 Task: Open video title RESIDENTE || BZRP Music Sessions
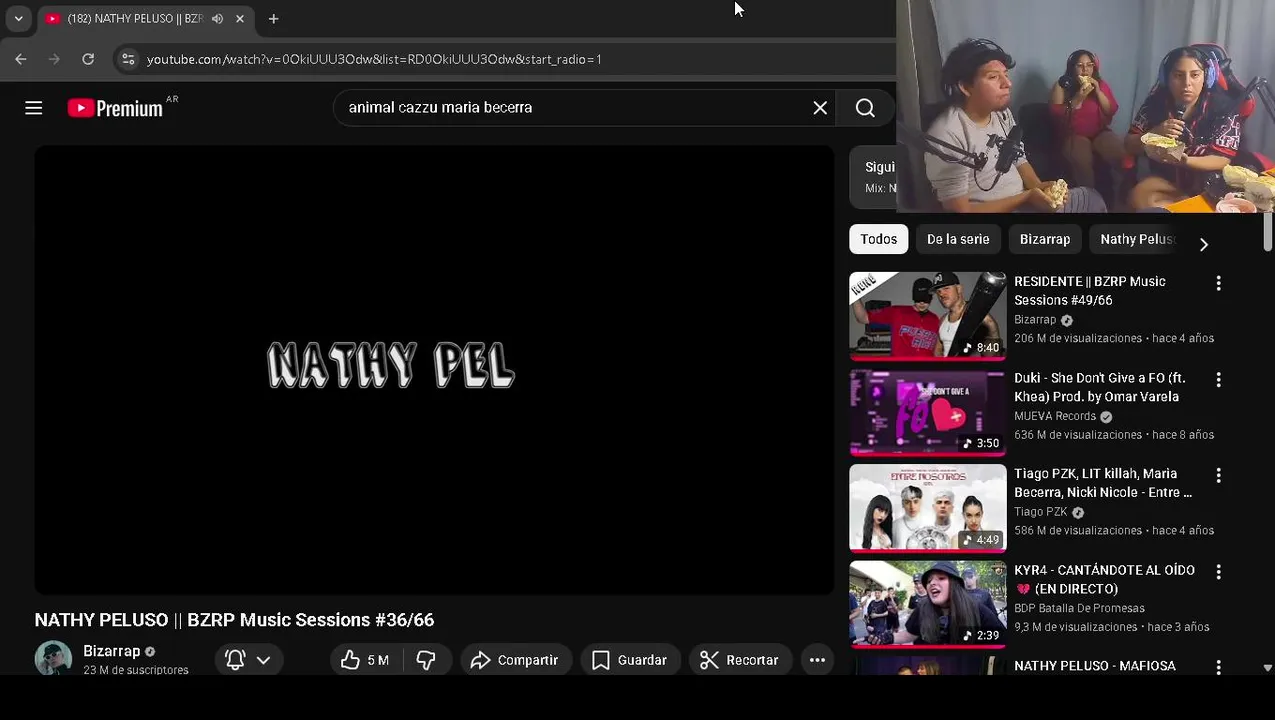click(1090, 291)
